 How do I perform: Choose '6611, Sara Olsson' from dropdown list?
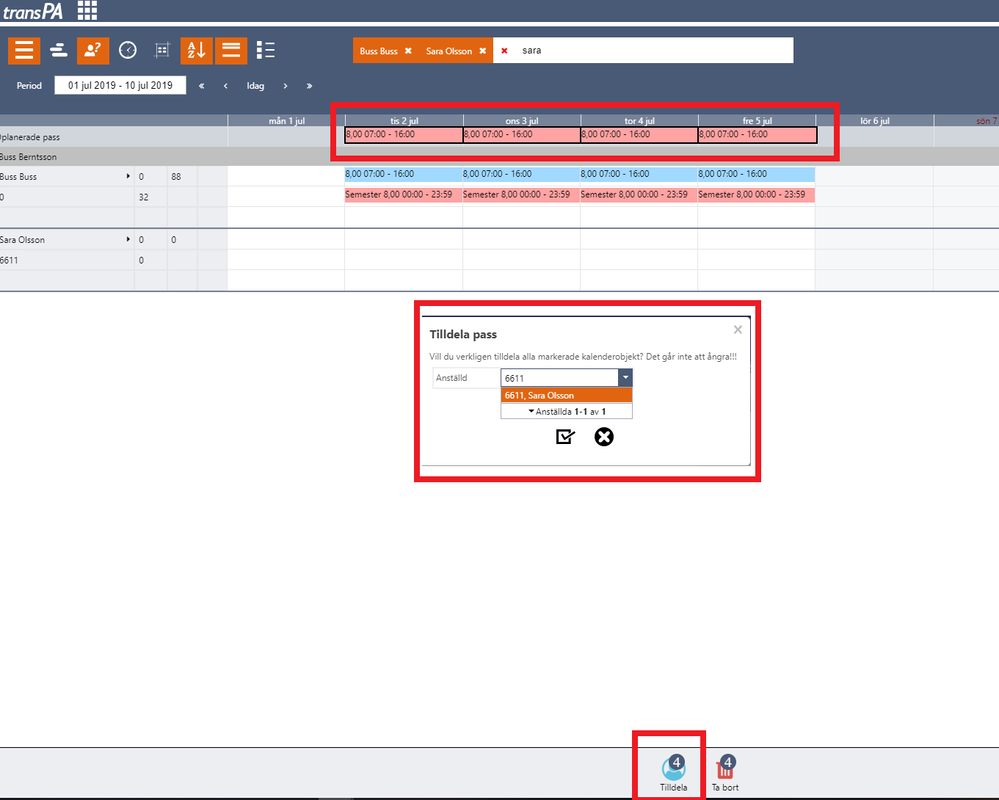coord(566,396)
